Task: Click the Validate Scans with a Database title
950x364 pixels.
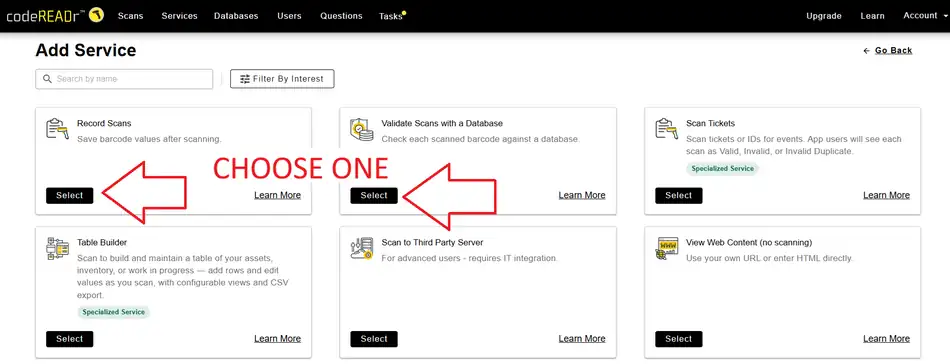Action: [x=442, y=124]
